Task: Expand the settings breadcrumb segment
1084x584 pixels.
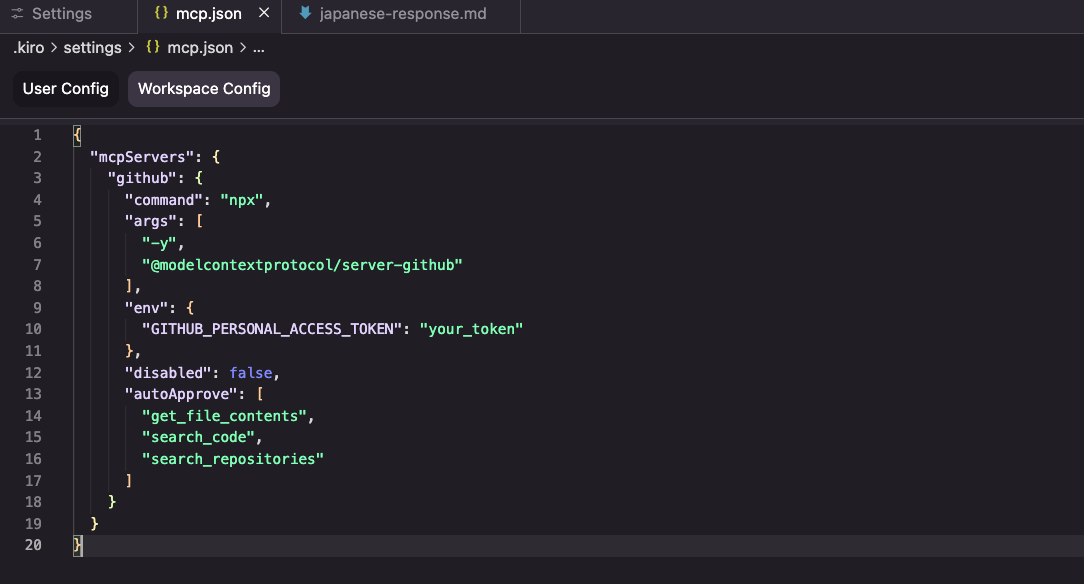Action: point(92,47)
